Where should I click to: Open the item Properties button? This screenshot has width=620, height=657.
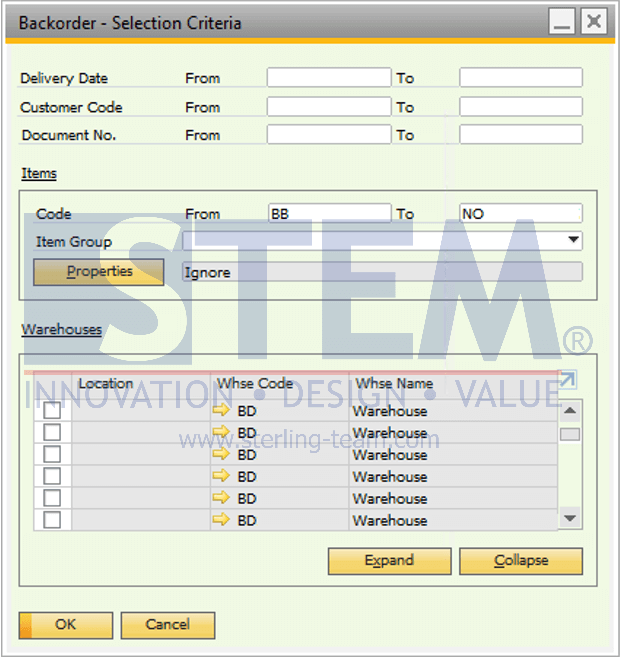click(x=98, y=272)
